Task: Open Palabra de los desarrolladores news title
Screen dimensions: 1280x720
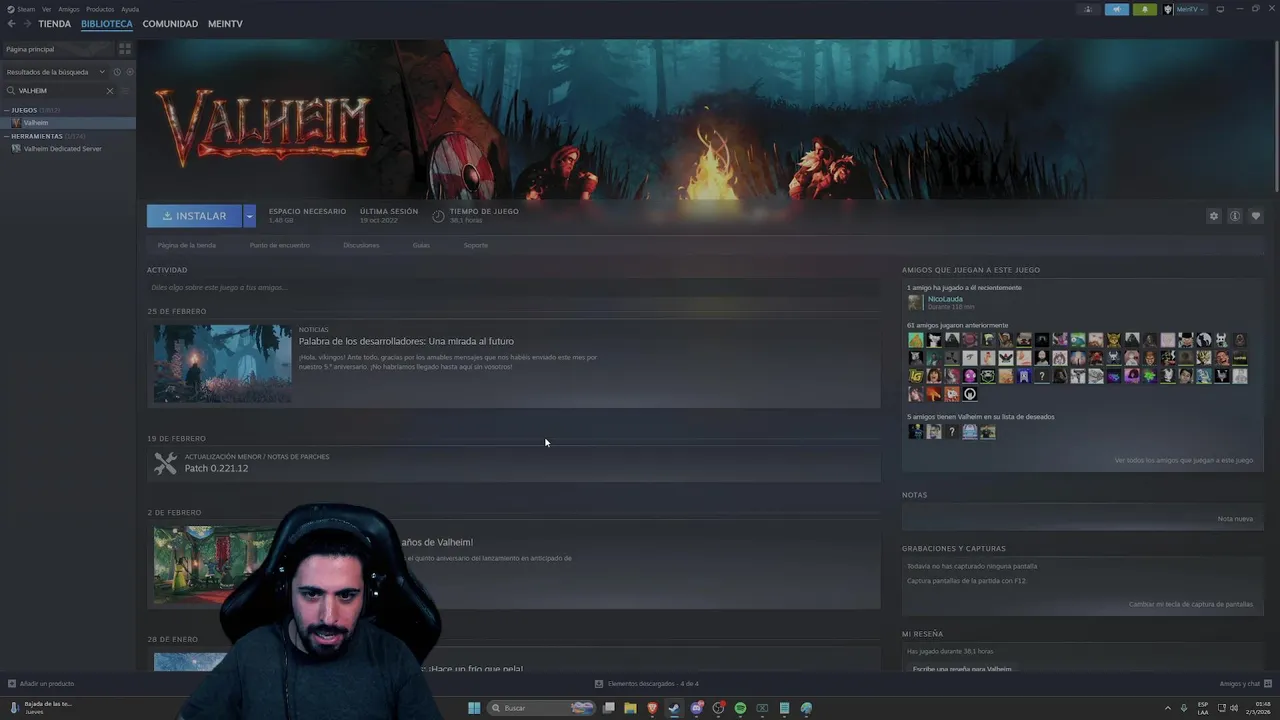Action: pos(406,342)
